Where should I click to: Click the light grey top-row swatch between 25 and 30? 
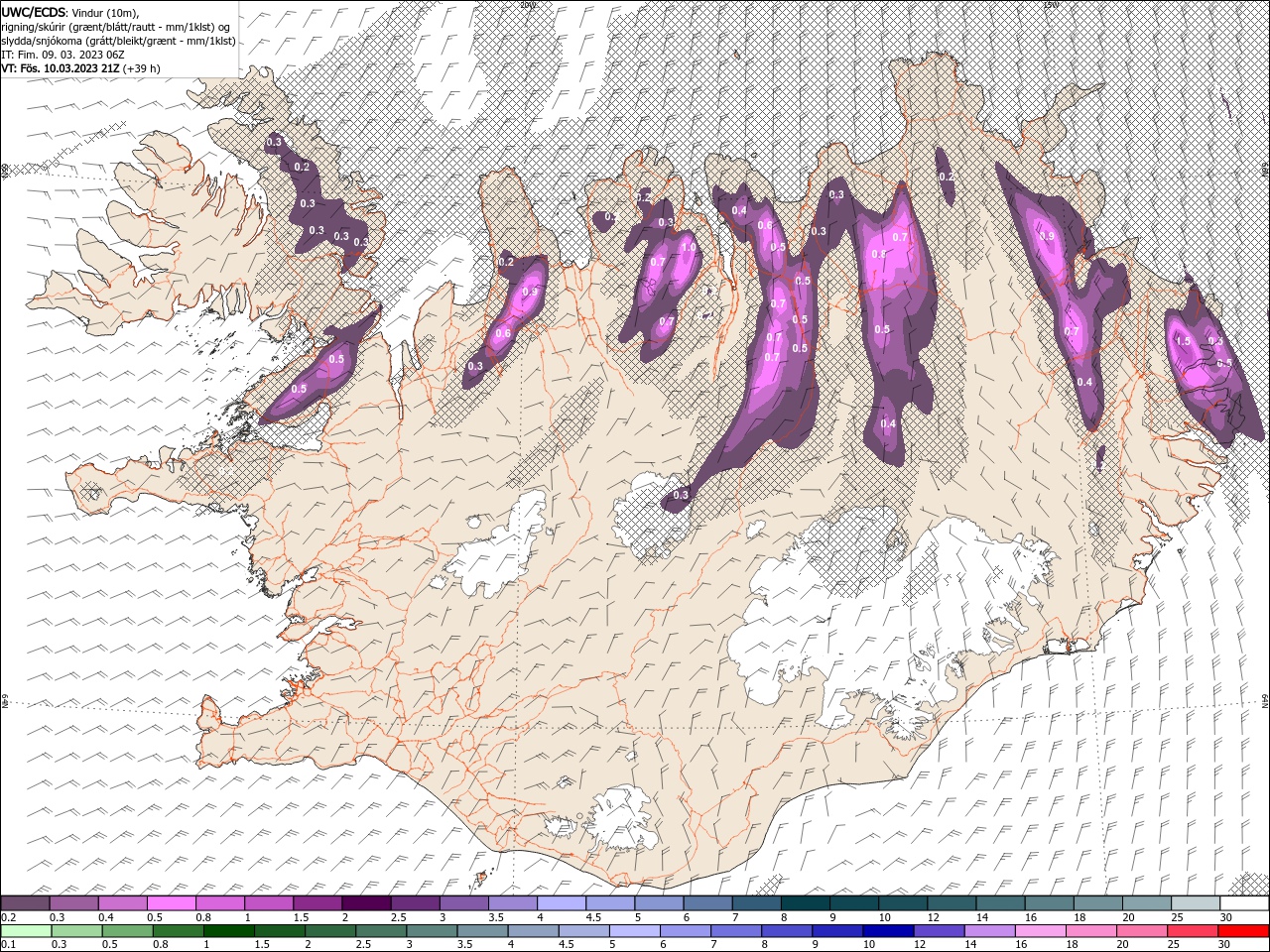(x=1195, y=903)
